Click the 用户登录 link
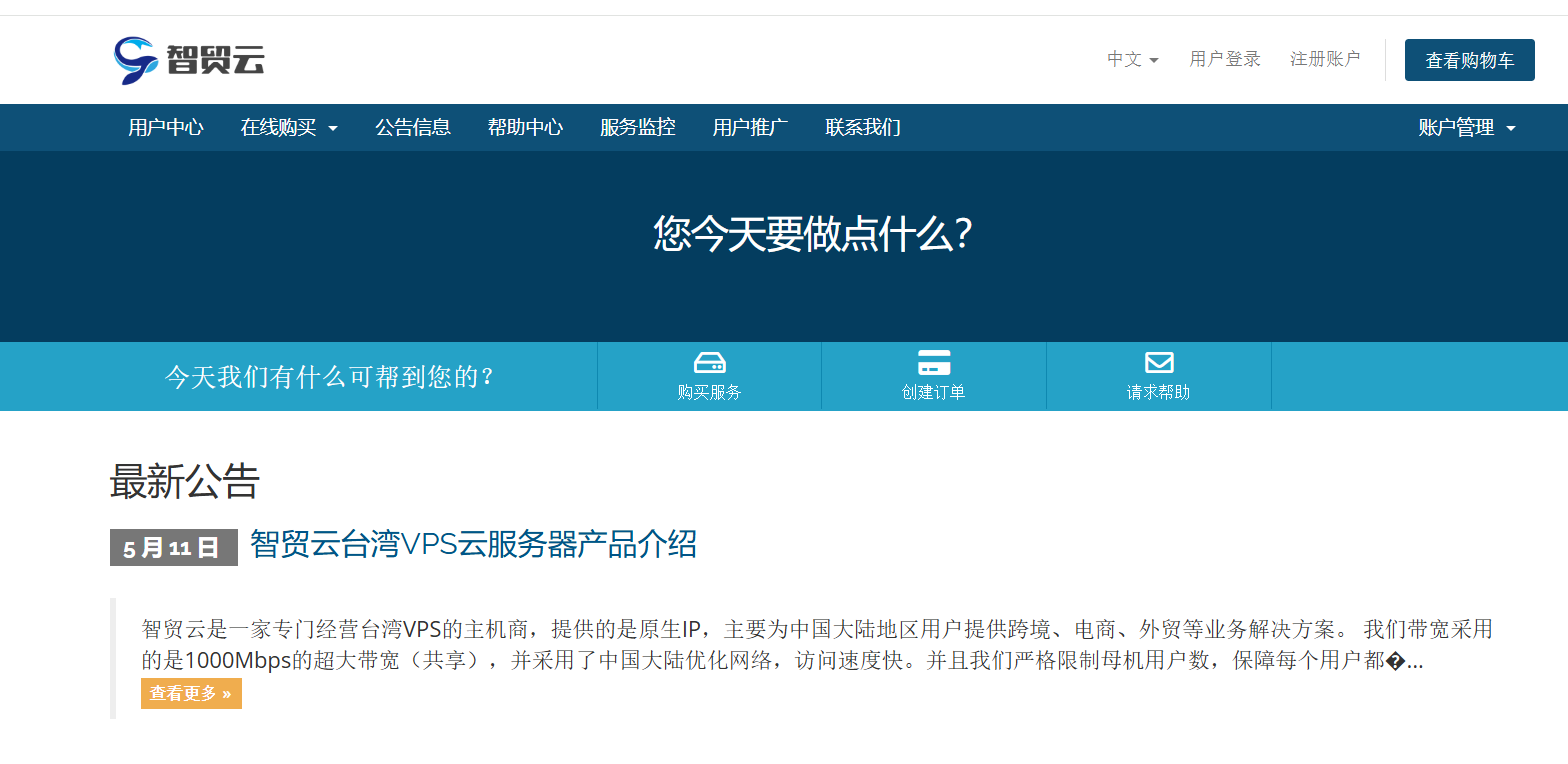The width and height of the screenshot is (1568, 764). [x=1225, y=59]
